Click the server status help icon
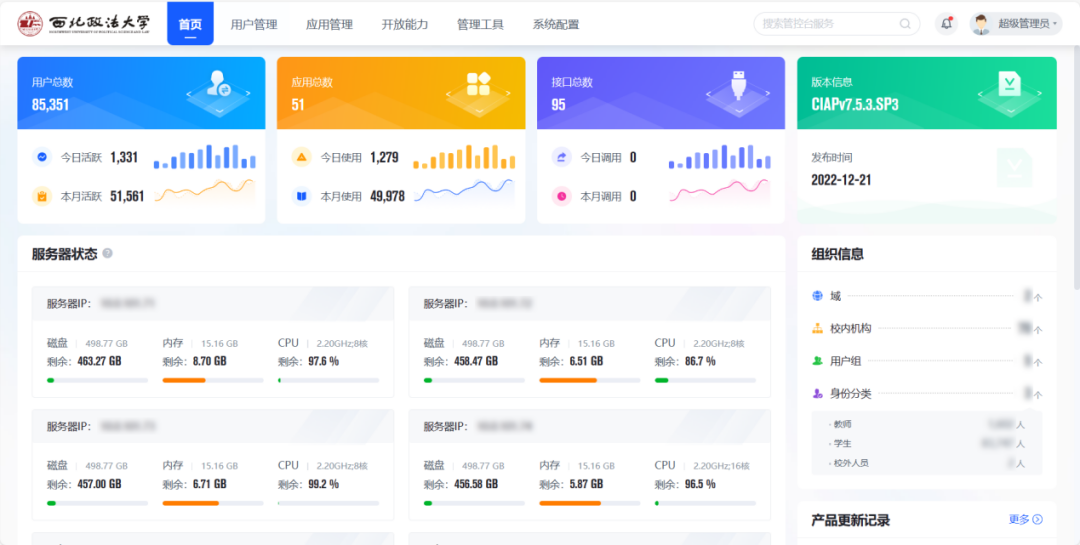1080x545 pixels. (107, 254)
